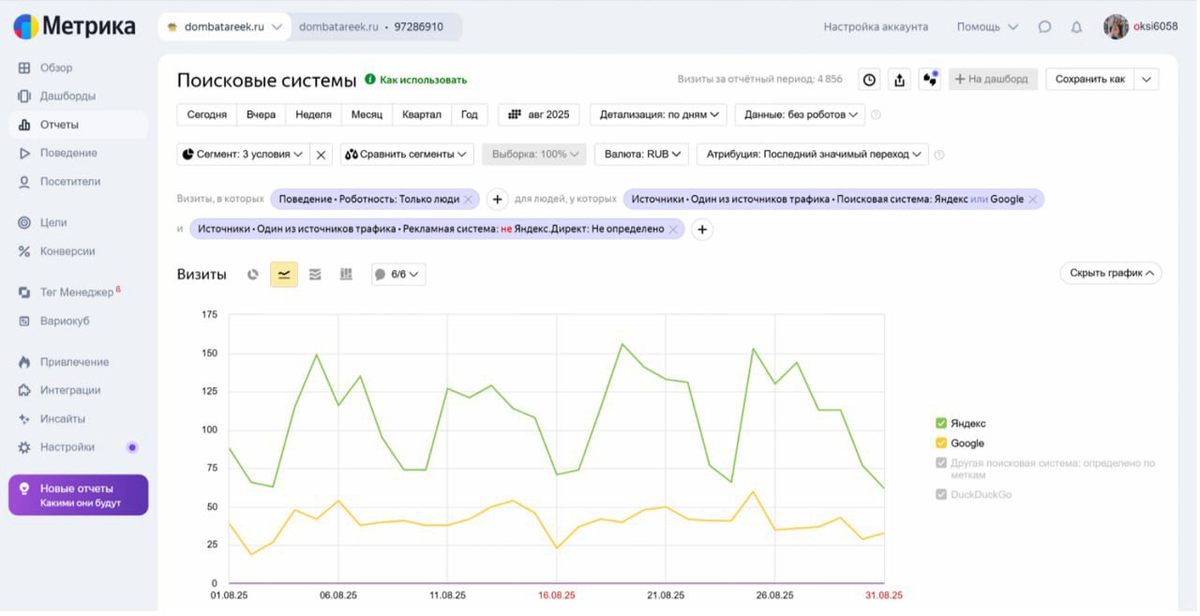Image resolution: width=1200 pixels, height=616 pixels.
Task: Open the авг 2025 date picker
Action: pos(539,115)
